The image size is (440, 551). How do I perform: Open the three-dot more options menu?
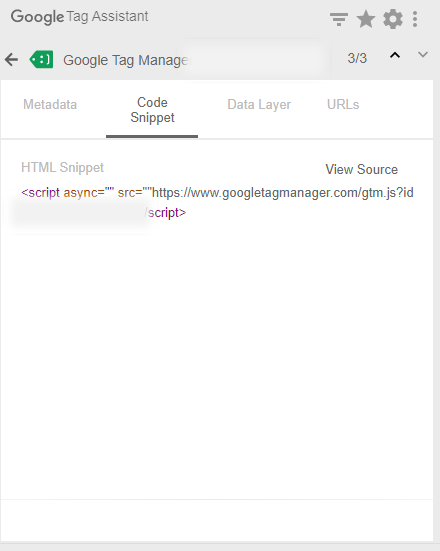(415, 19)
